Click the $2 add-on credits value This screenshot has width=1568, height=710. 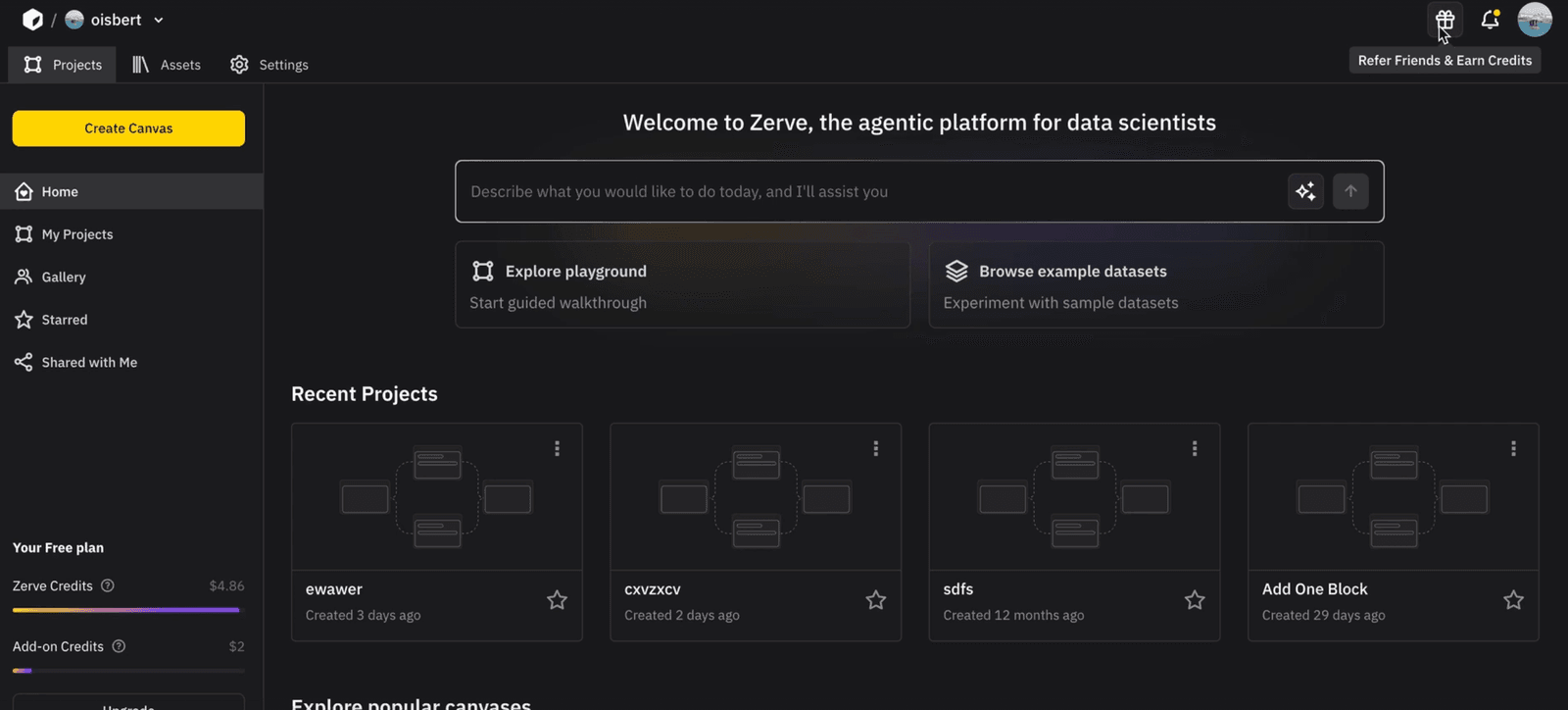[236, 646]
